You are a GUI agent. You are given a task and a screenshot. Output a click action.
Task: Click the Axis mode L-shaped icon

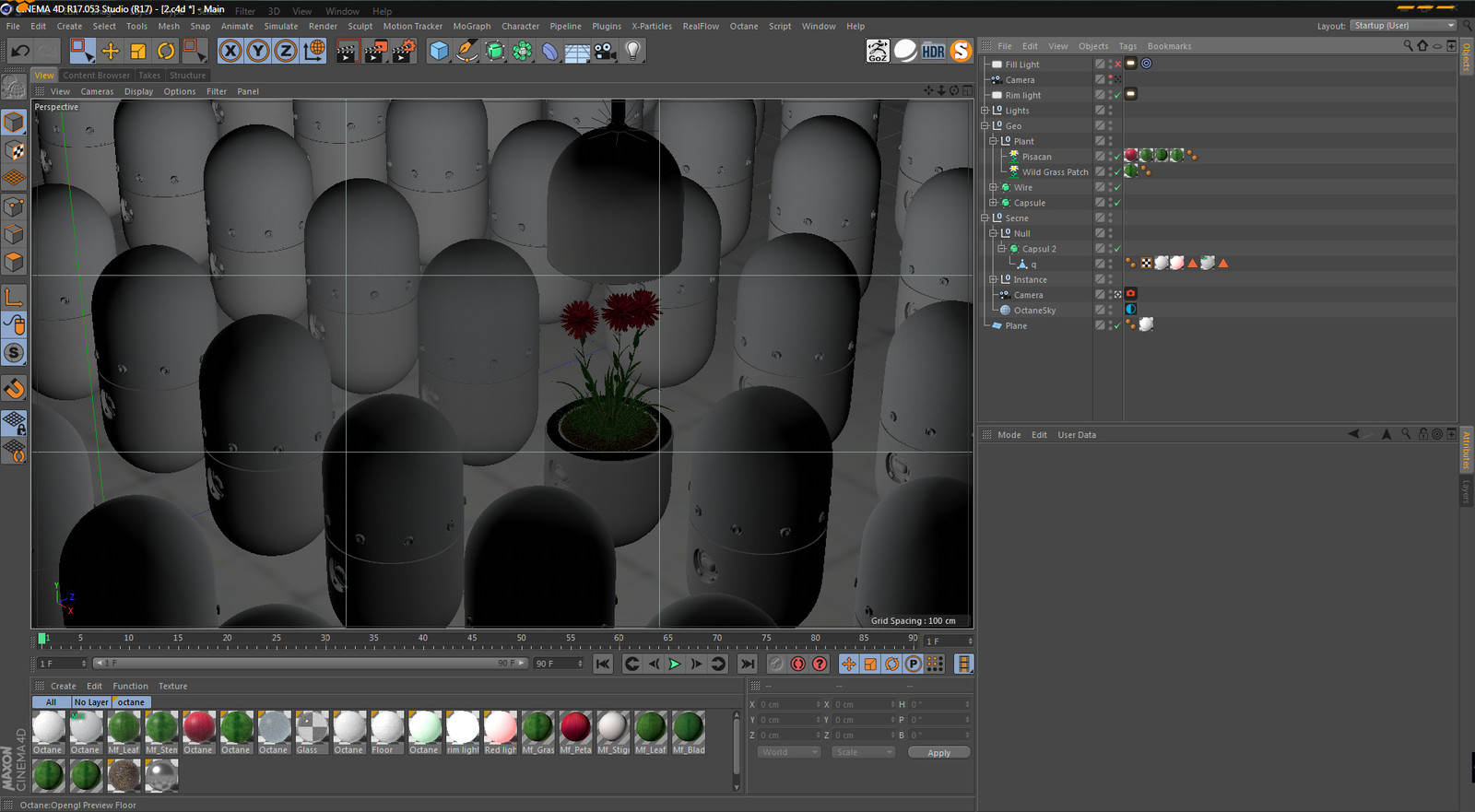[x=14, y=297]
